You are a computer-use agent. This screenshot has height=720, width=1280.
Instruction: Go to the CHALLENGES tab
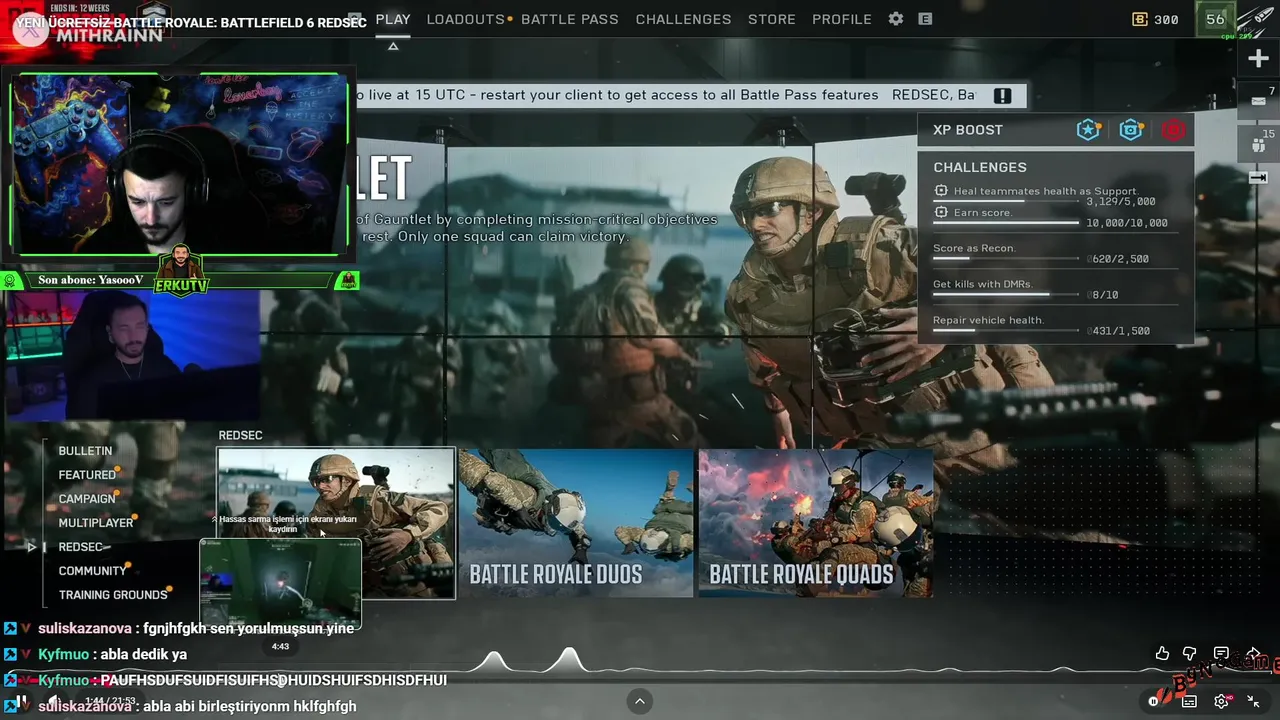coord(684,19)
